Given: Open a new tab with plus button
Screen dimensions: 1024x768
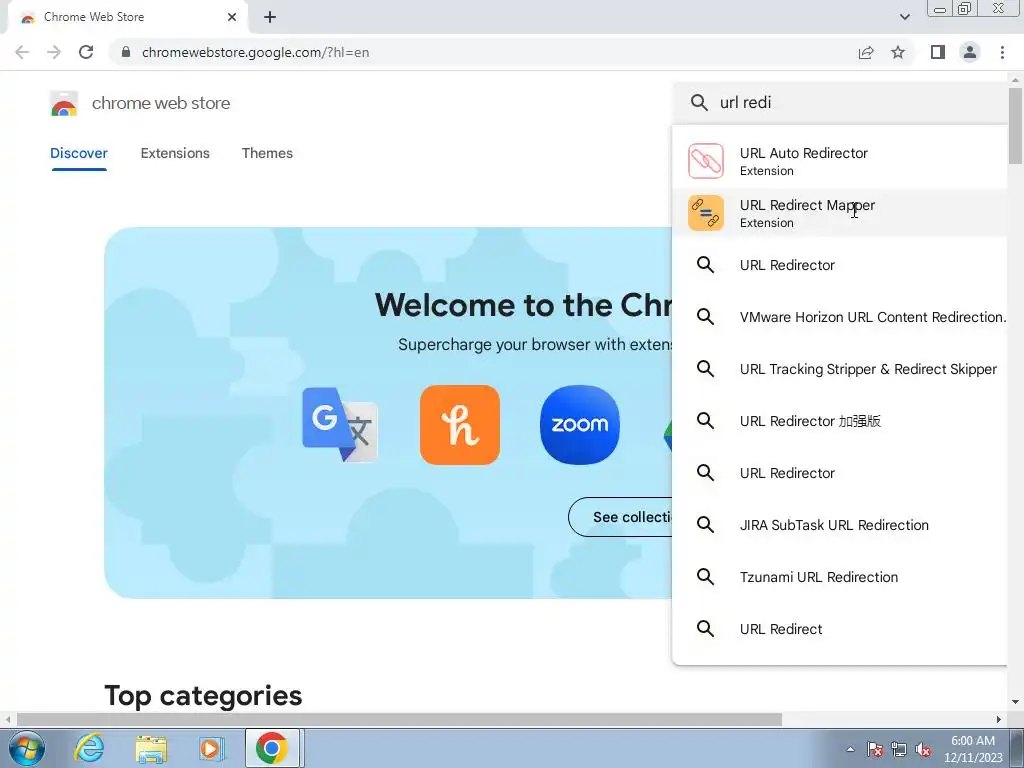Looking at the screenshot, I should 270,17.
